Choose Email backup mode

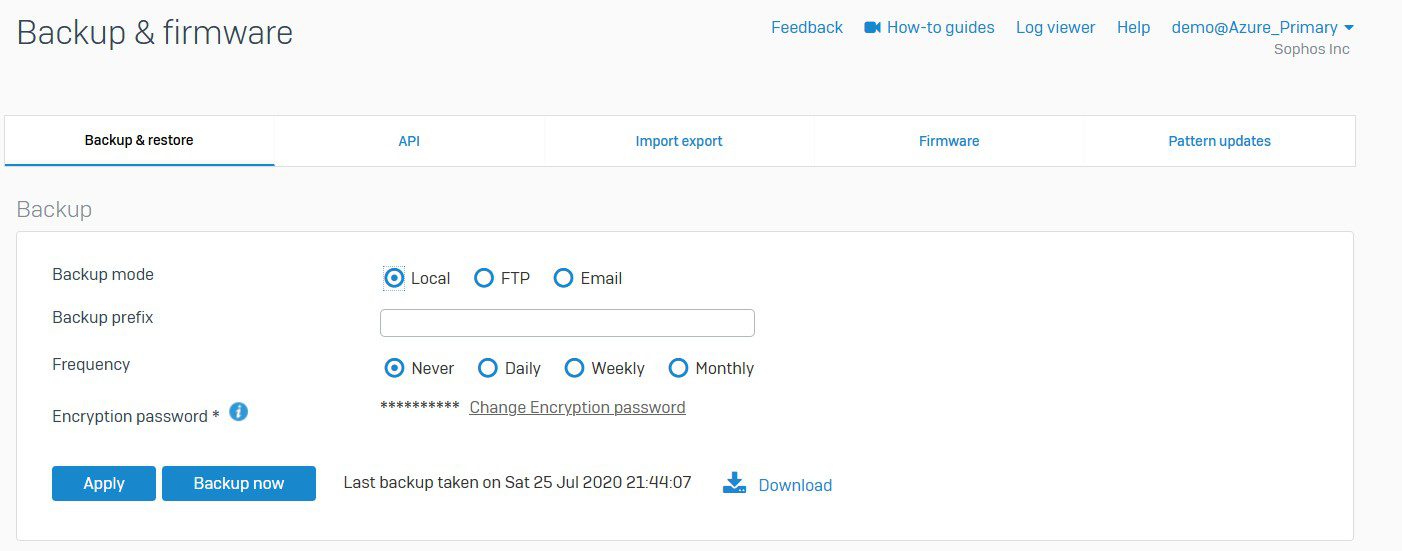point(564,278)
